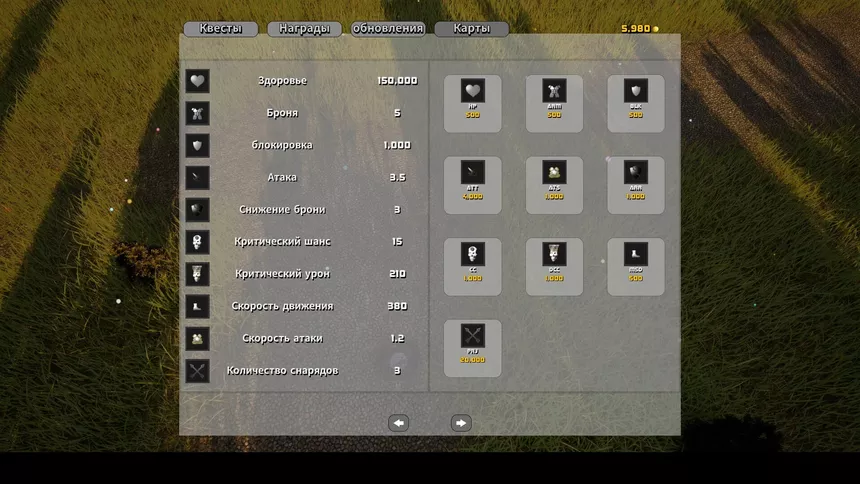Click the icon beside Скорость атаки

coord(197,339)
